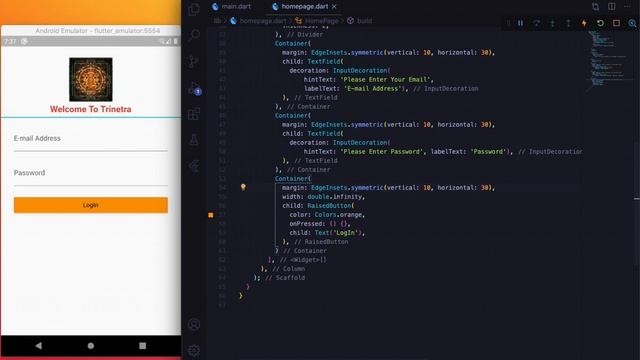Tap the Android back navigation button
Screen dimensions: 640x360
pyautogui.click(x=39, y=346)
